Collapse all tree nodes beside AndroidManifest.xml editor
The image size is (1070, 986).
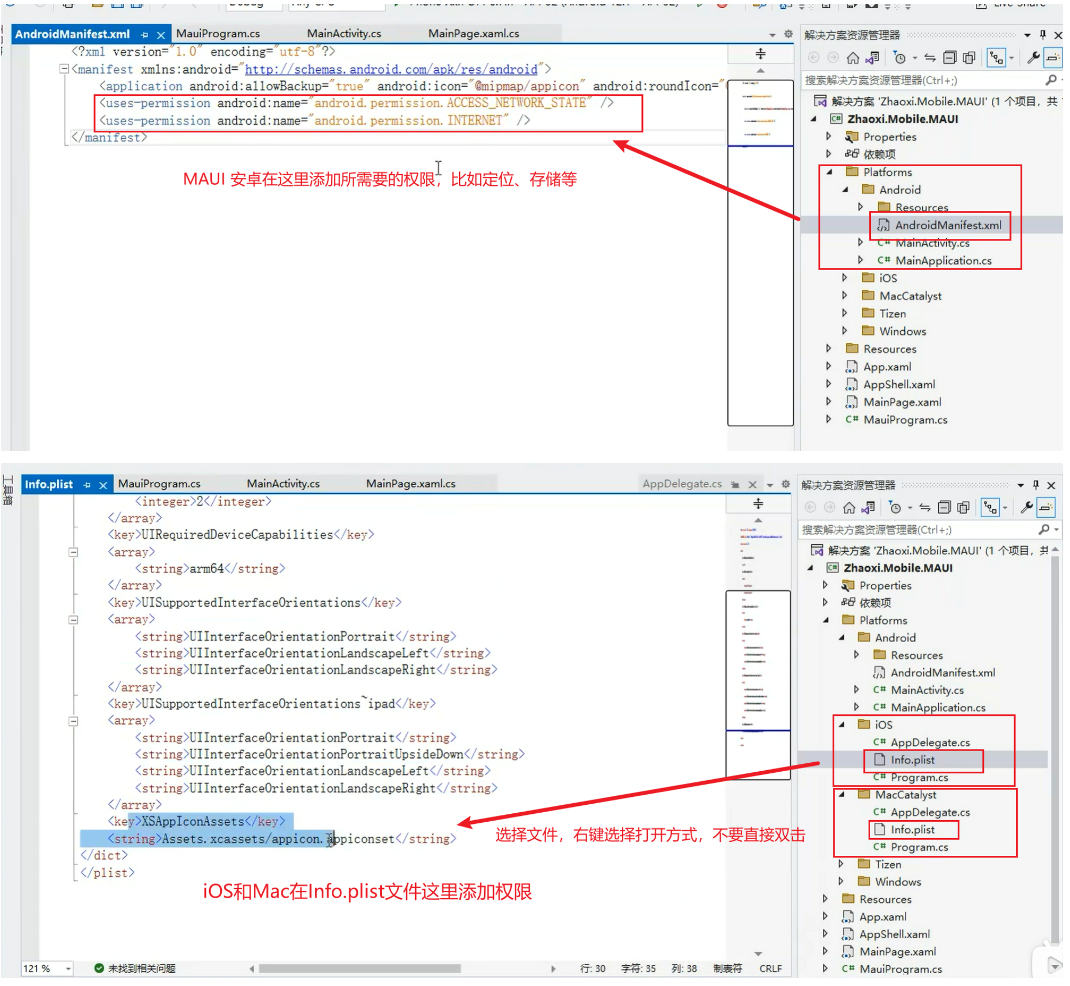click(x=950, y=58)
